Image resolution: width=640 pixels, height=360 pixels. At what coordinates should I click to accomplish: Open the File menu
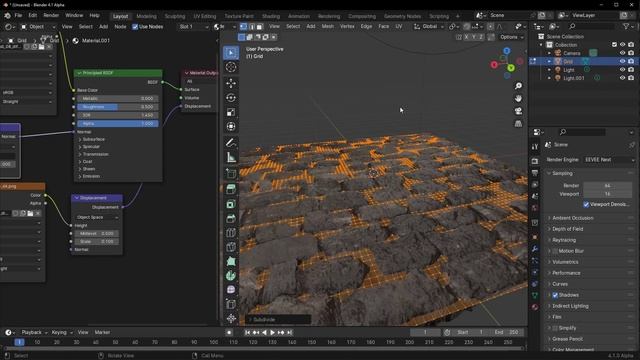(x=18, y=16)
